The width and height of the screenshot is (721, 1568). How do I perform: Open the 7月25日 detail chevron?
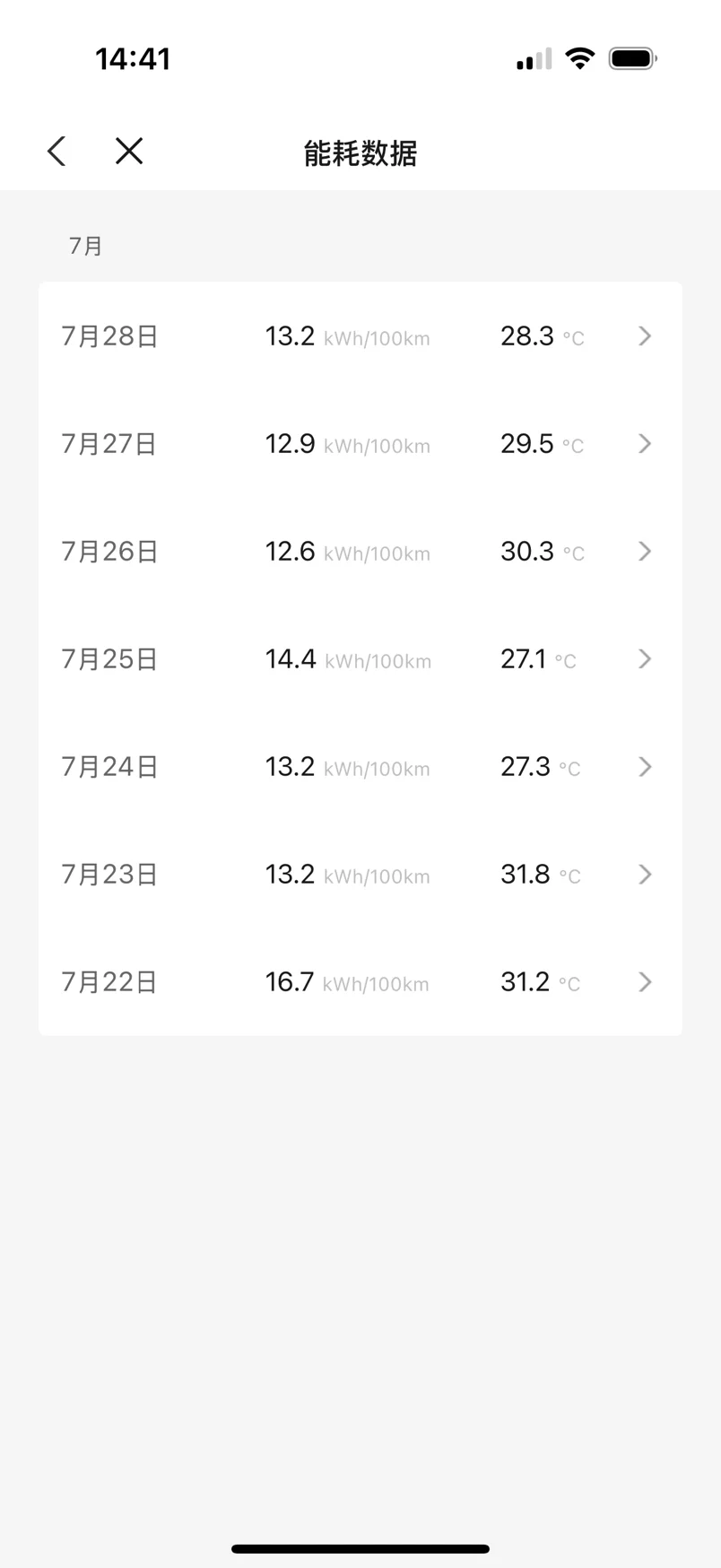tap(645, 659)
